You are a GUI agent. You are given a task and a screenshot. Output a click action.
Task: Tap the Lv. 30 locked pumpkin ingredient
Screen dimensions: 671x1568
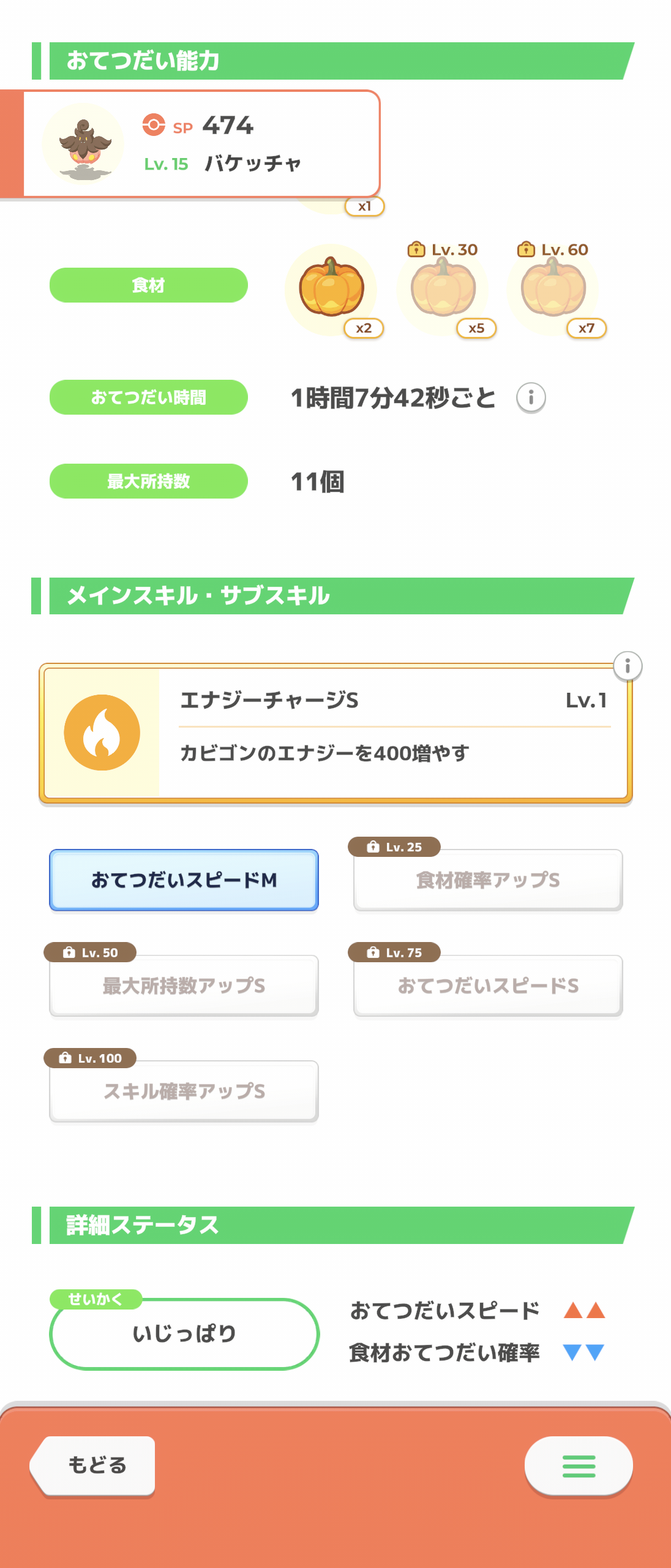coord(443,289)
